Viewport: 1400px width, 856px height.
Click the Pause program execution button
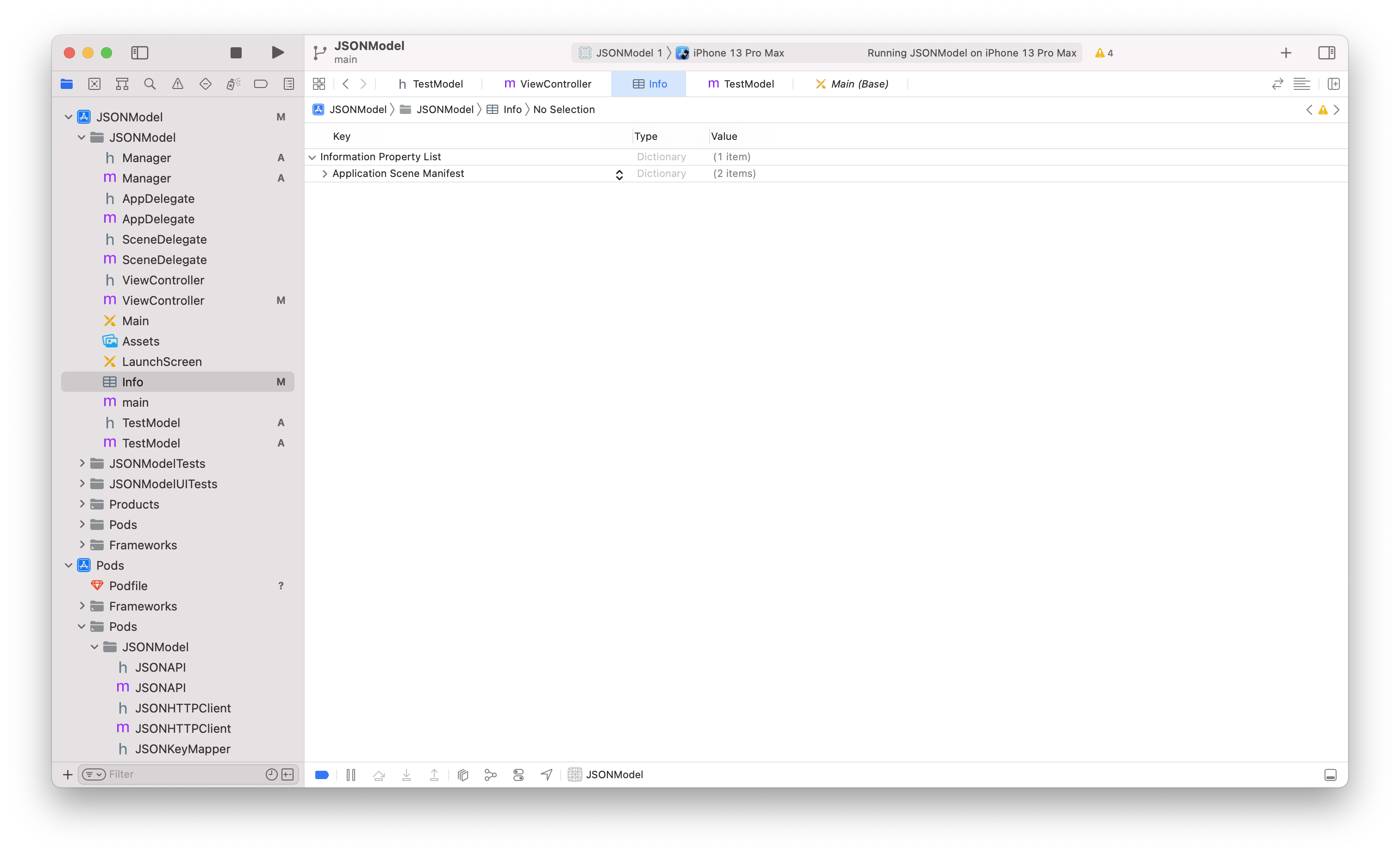pos(350,775)
